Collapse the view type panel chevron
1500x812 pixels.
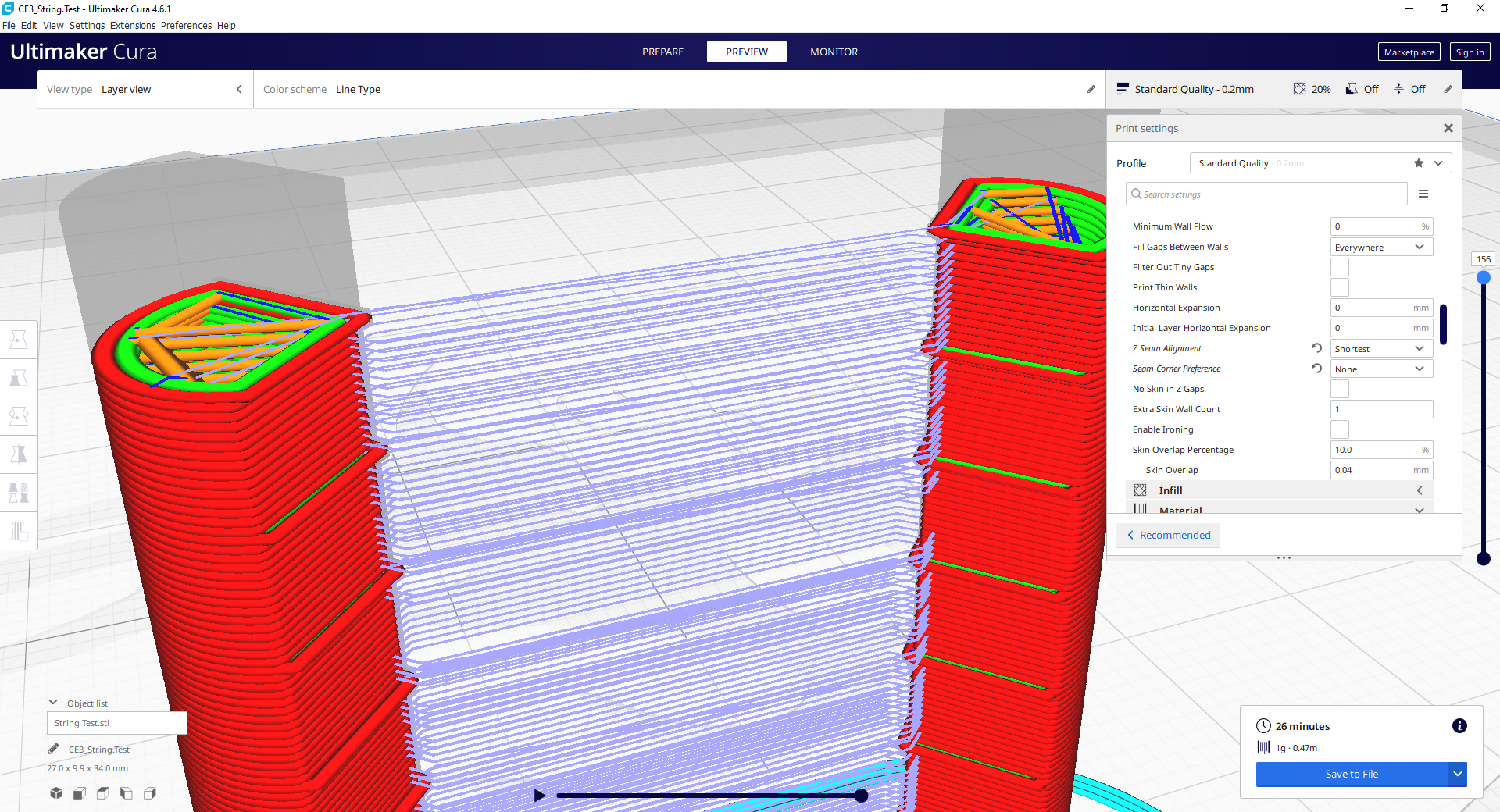(x=239, y=89)
